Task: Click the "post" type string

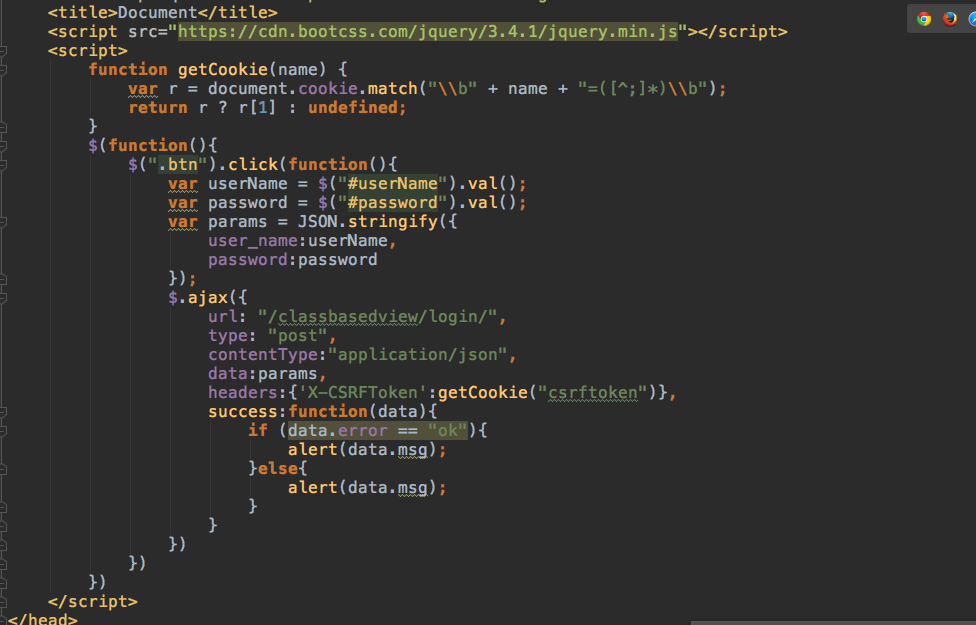Action: (x=298, y=336)
